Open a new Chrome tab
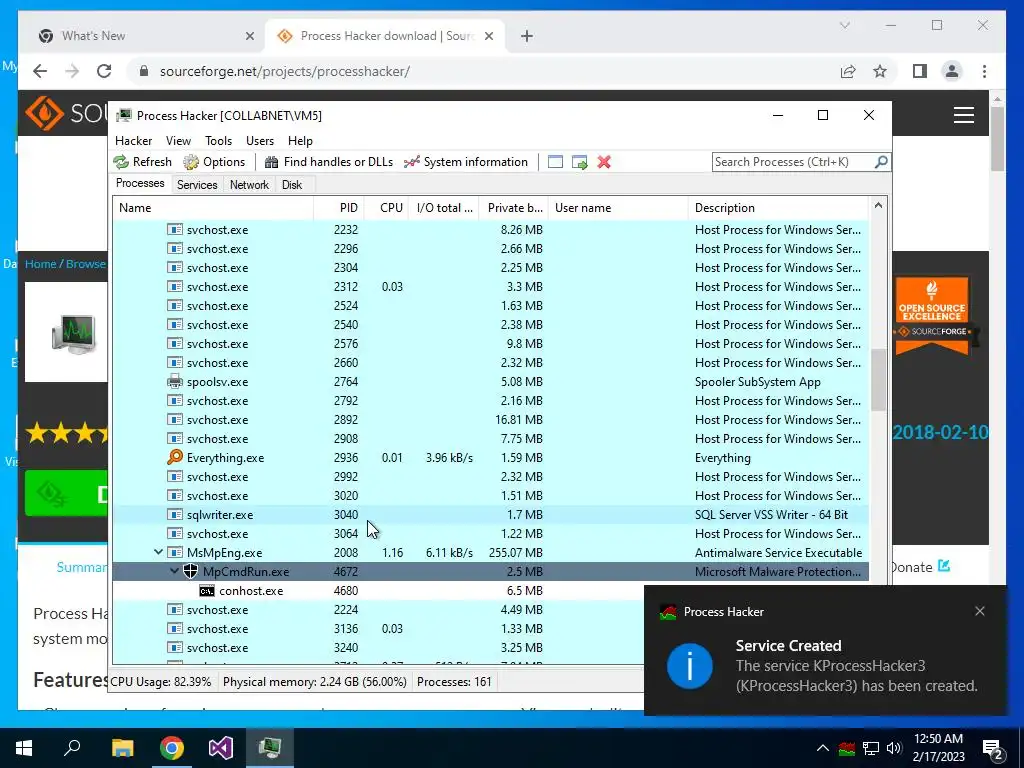Image resolution: width=1024 pixels, height=768 pixels. pos(527,36)
